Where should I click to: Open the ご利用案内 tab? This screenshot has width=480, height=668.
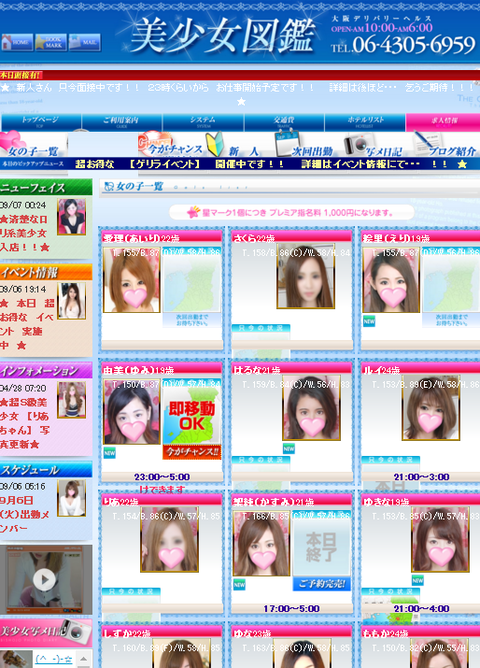point(121,122)
